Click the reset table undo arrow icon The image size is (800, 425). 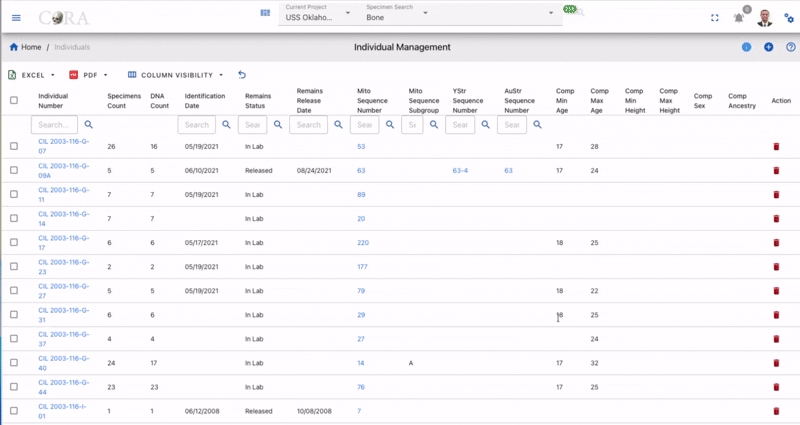point(242,75)
